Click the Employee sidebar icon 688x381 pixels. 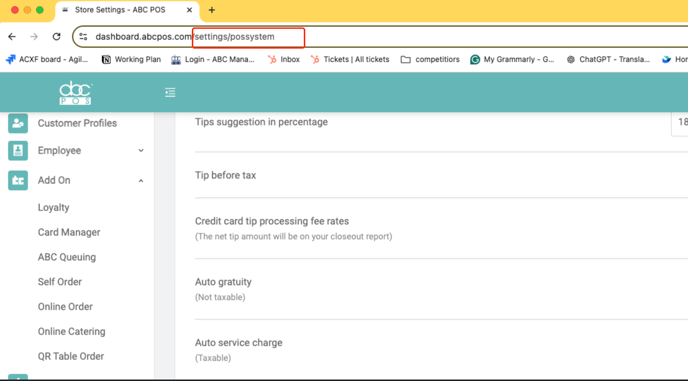tap(18, 151)
